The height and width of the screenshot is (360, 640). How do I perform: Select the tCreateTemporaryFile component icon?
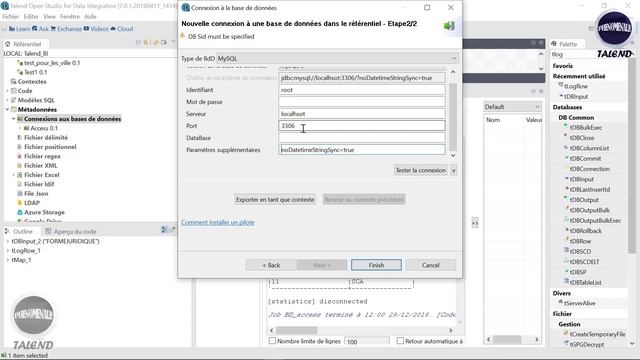566,333
